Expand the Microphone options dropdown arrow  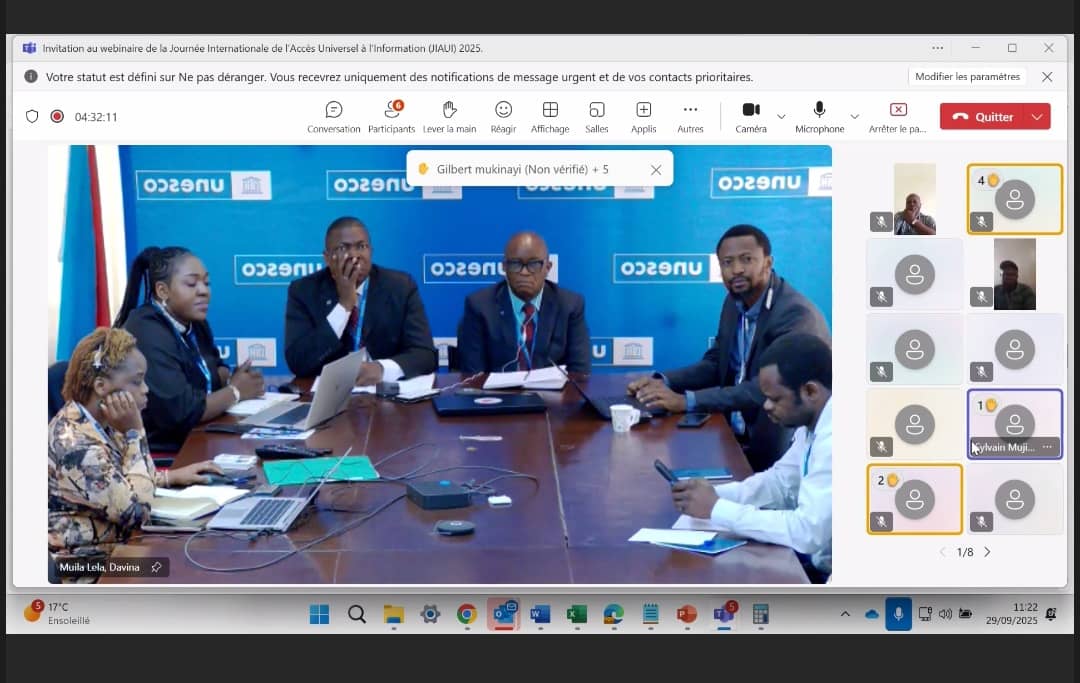pyautogui.click(x=854, y=116)
